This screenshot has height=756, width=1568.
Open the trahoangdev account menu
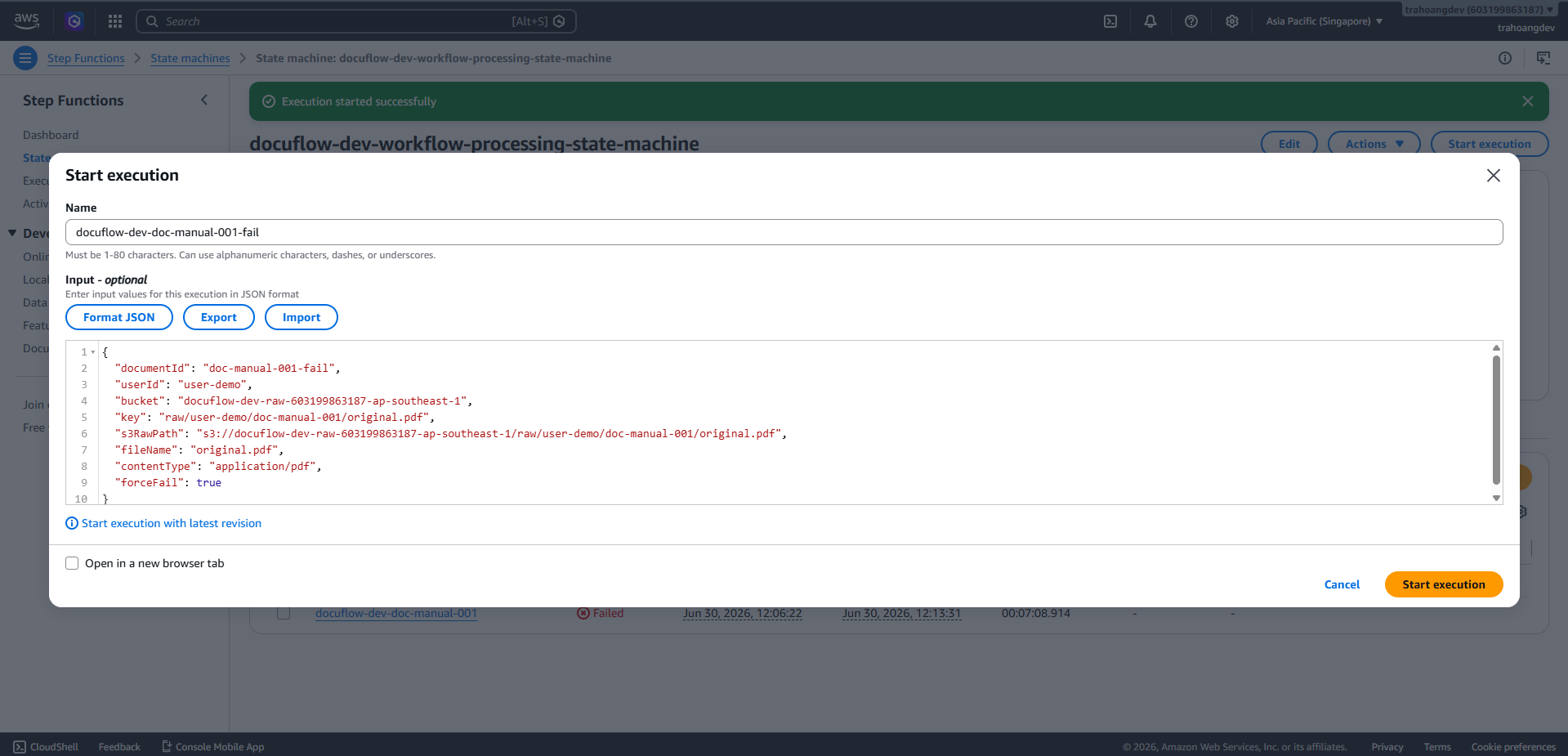coord(1480,10)
